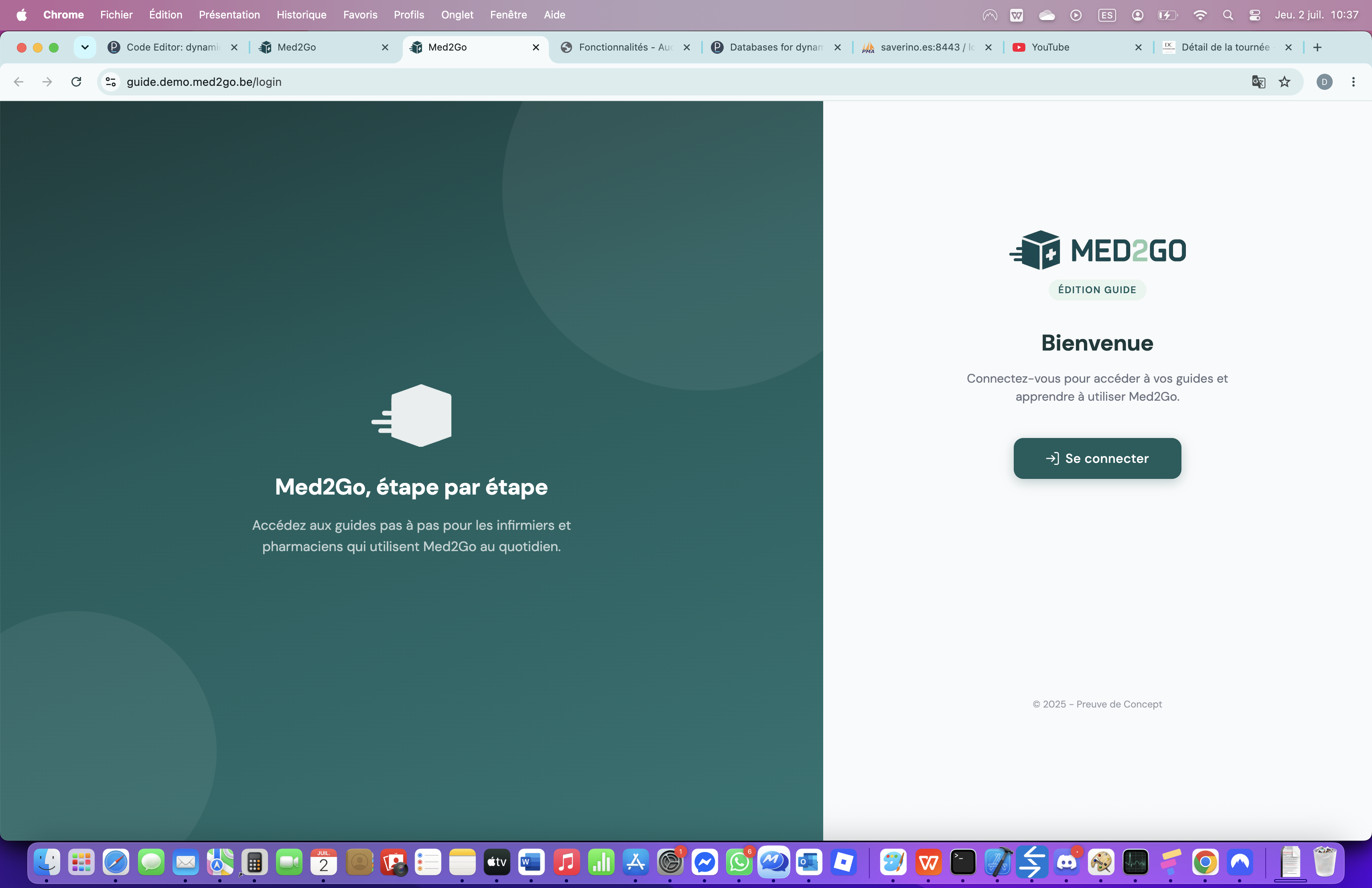Open a new tab with the plus button

1317,47
